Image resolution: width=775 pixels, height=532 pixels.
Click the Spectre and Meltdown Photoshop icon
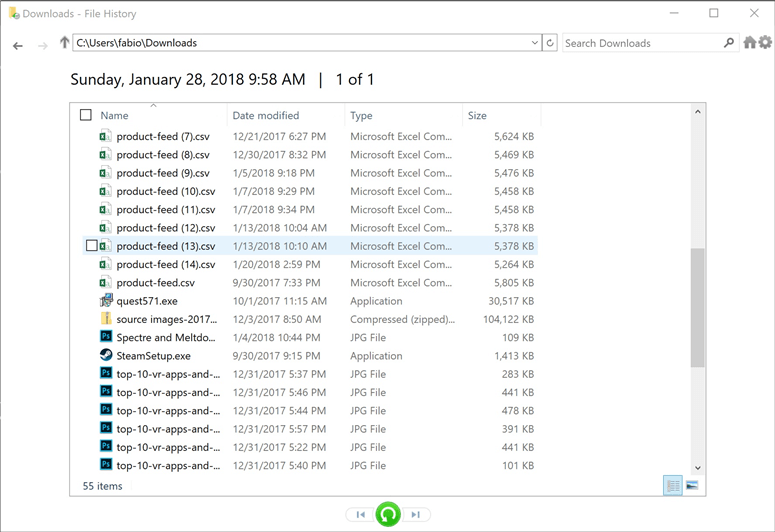pyautogui.click(x=106, y=337)
